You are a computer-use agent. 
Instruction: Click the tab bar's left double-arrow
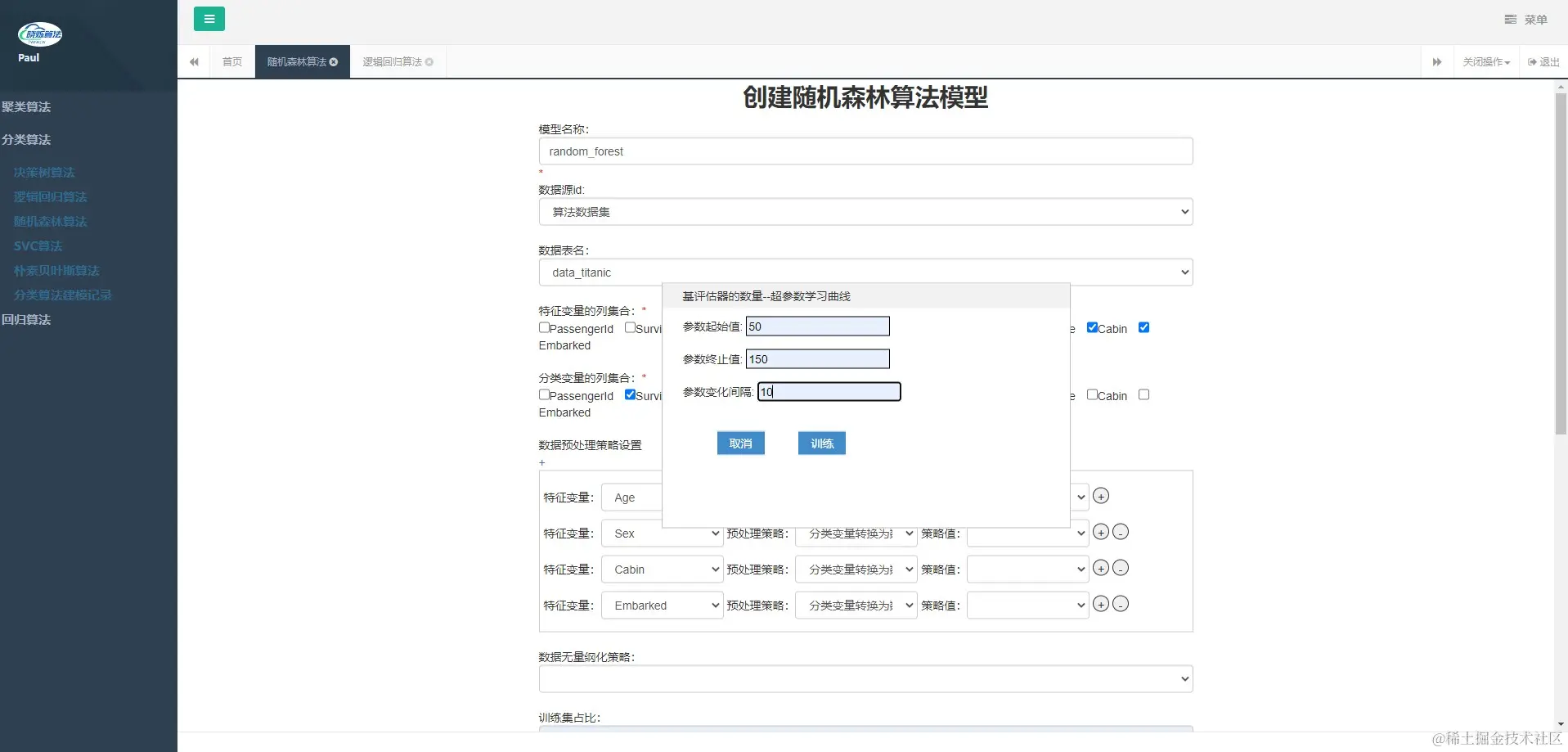194,62
